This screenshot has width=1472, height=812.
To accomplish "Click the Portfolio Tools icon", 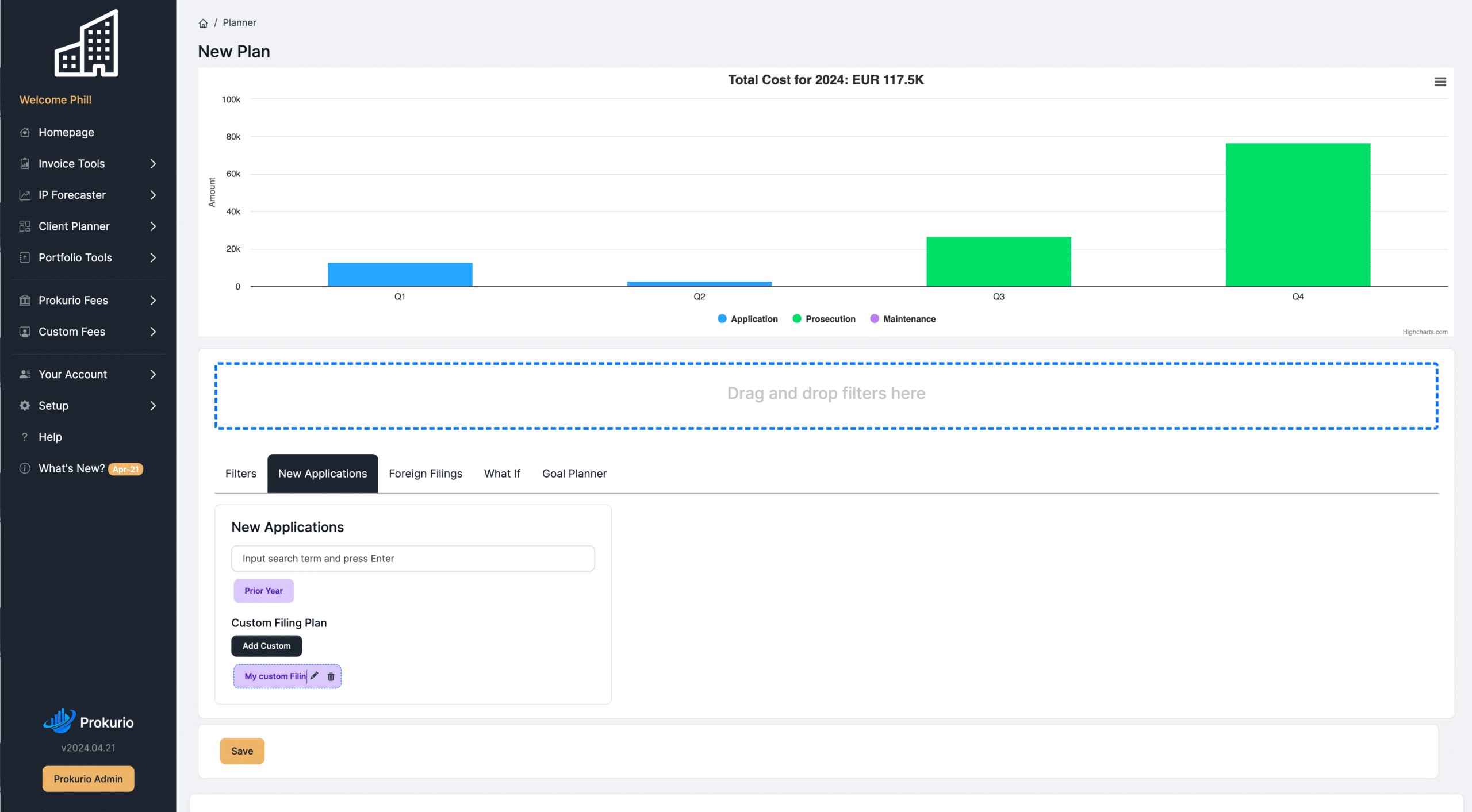I will (x=25, y=257).
